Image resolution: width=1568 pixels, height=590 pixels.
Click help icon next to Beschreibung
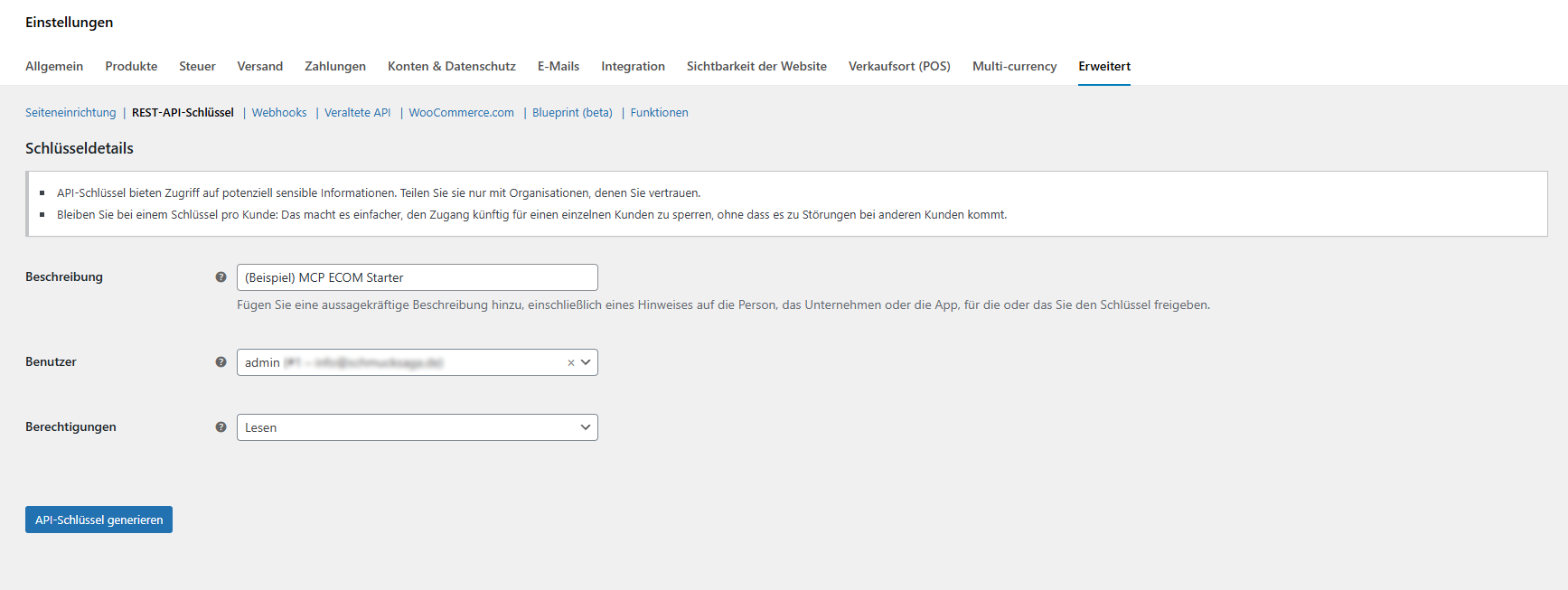[221, 277]
